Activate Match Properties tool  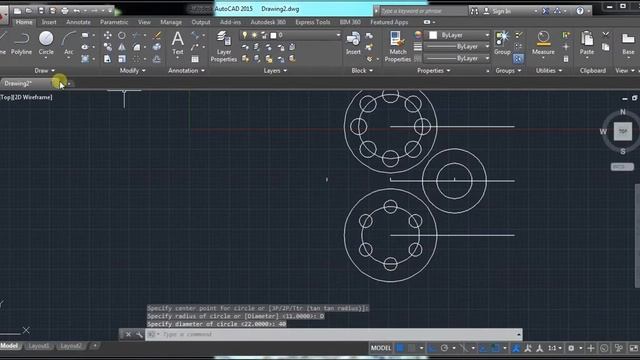398,46
